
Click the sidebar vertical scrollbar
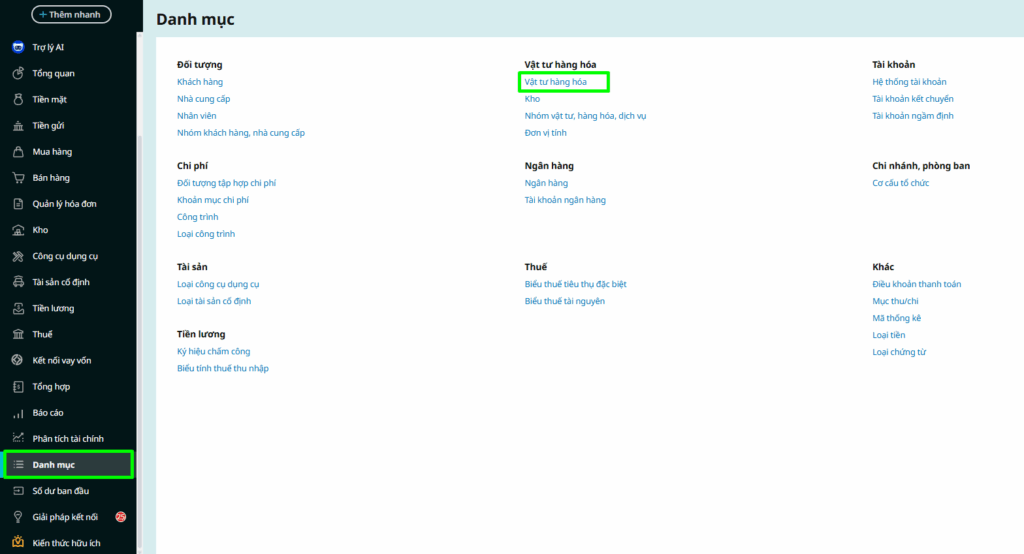[139, 300]
